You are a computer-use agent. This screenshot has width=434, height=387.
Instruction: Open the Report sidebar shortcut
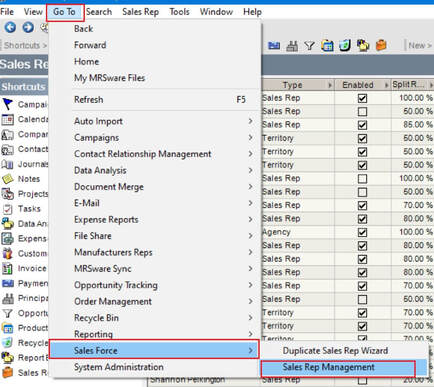pos(25,358)
